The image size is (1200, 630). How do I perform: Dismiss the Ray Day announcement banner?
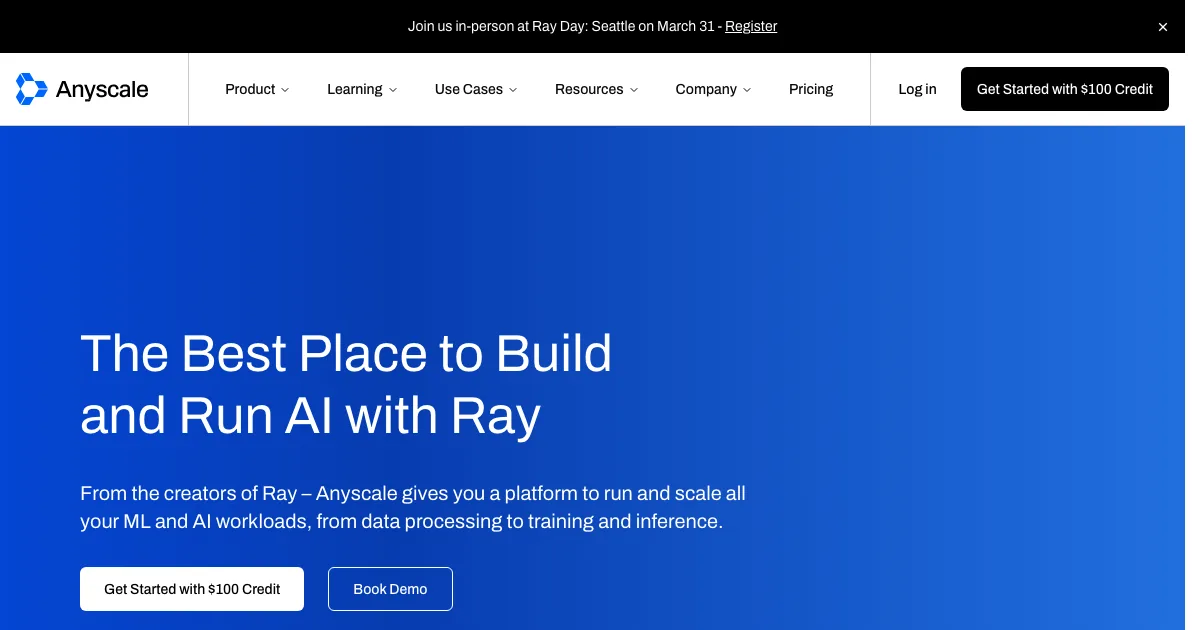point(1162,27)
